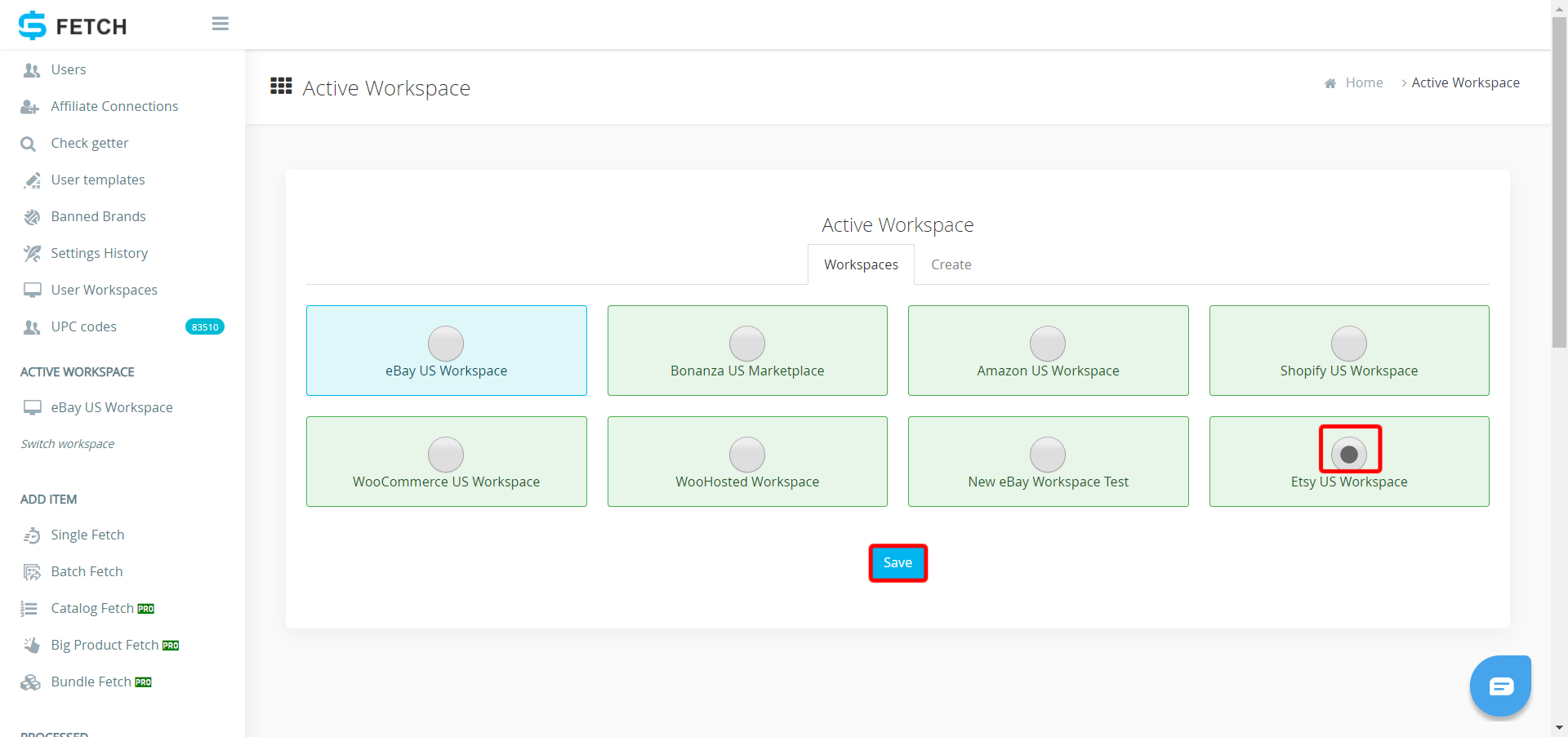Screen dimensions: 1568x737
Task: Click the Bonanza US Marketplace label text
Action: point(747,371)
